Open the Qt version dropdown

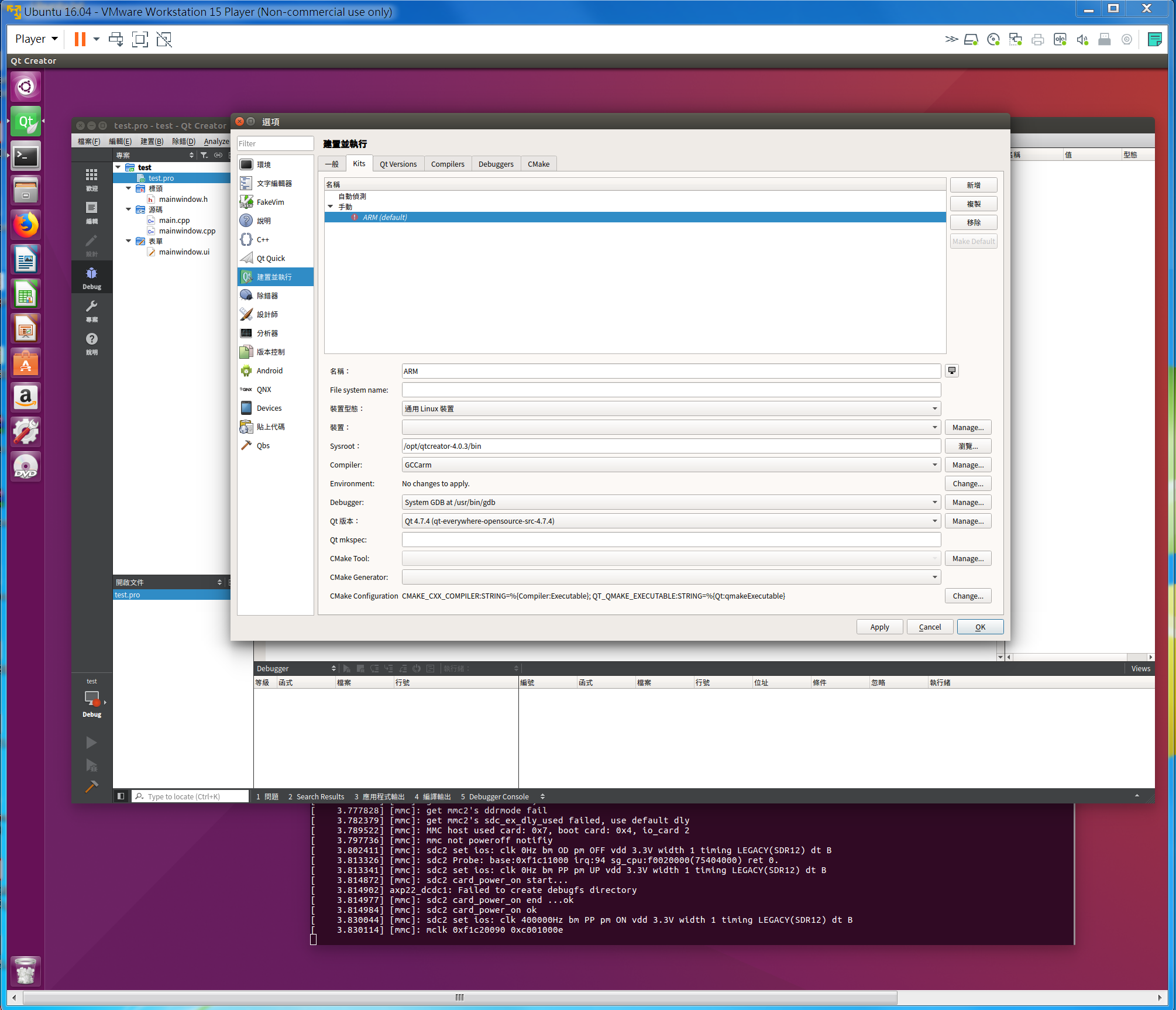tap(671, 521)
